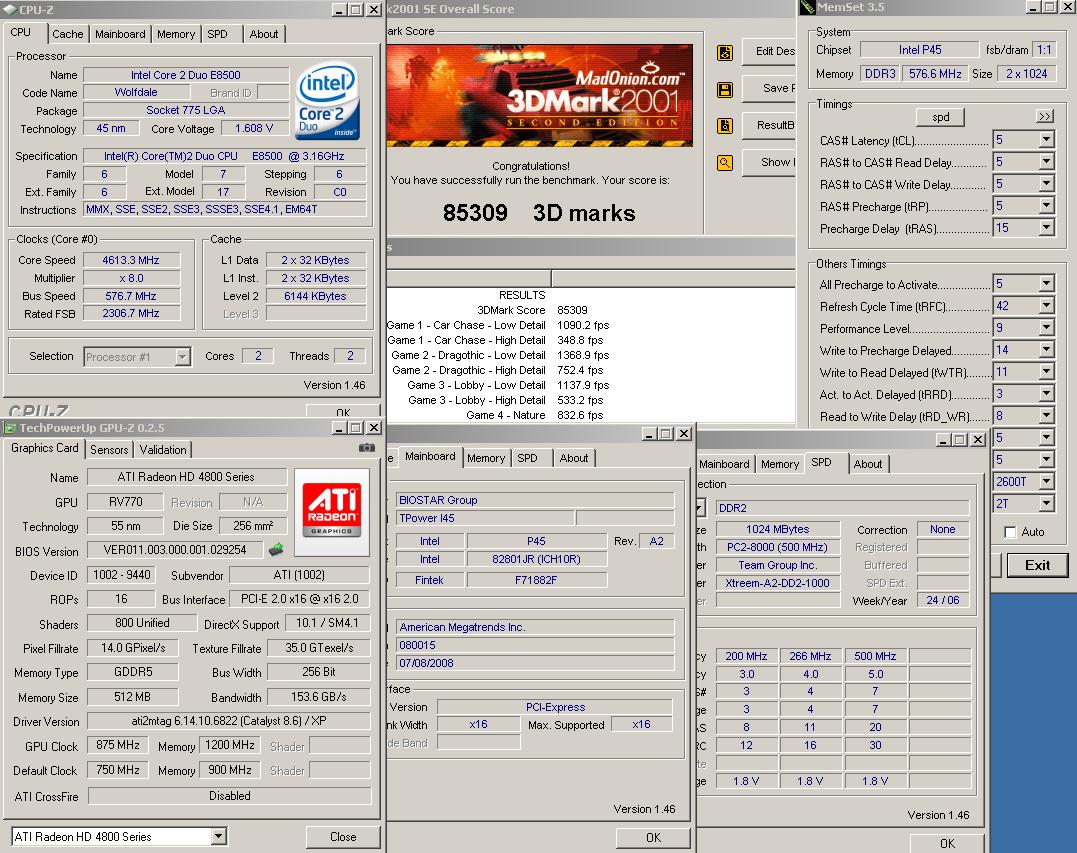
Task: Click the Core Speed value 4613.3 MHz
Action: coord(131,260)
